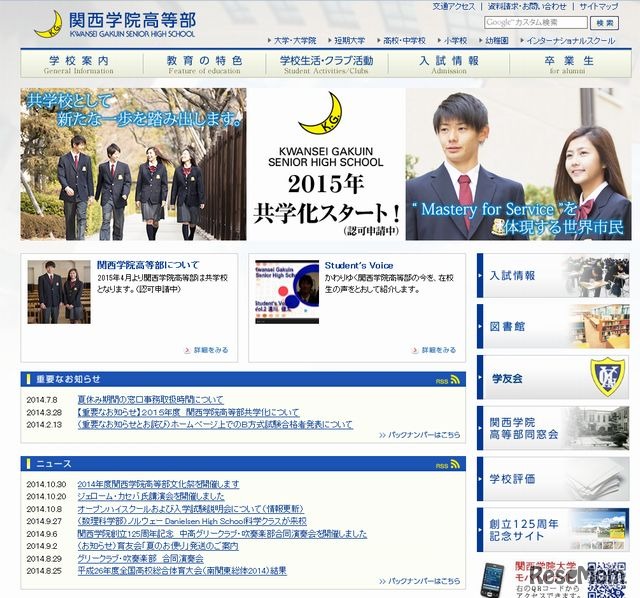Viewport: 640px width, 598px height.
Task: Open news ノルウェー Danielsen High School 科学クラスが来校
Action: [x=192, y=521]
